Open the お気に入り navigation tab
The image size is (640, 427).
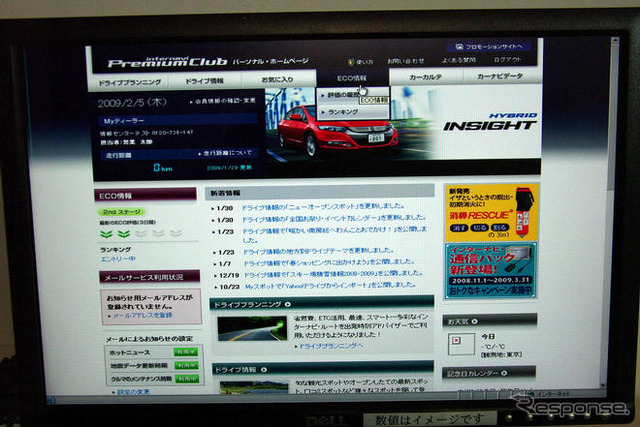(x=278, y=79)
